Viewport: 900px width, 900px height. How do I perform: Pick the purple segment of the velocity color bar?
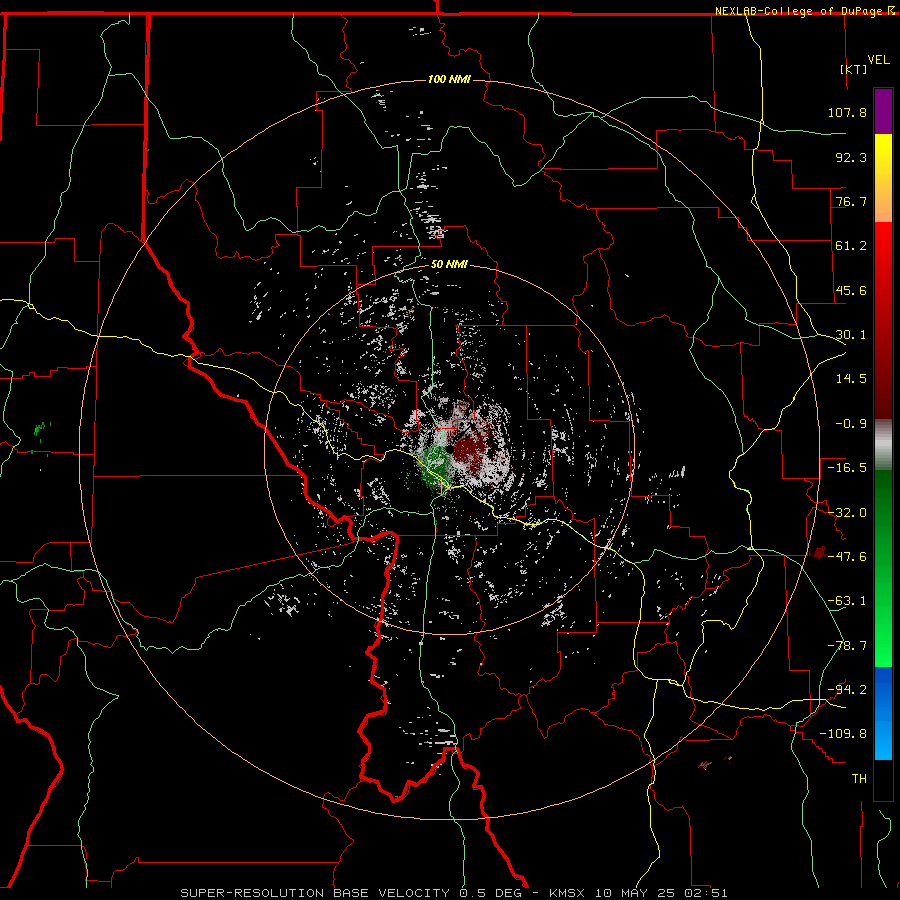coord(883,111)
